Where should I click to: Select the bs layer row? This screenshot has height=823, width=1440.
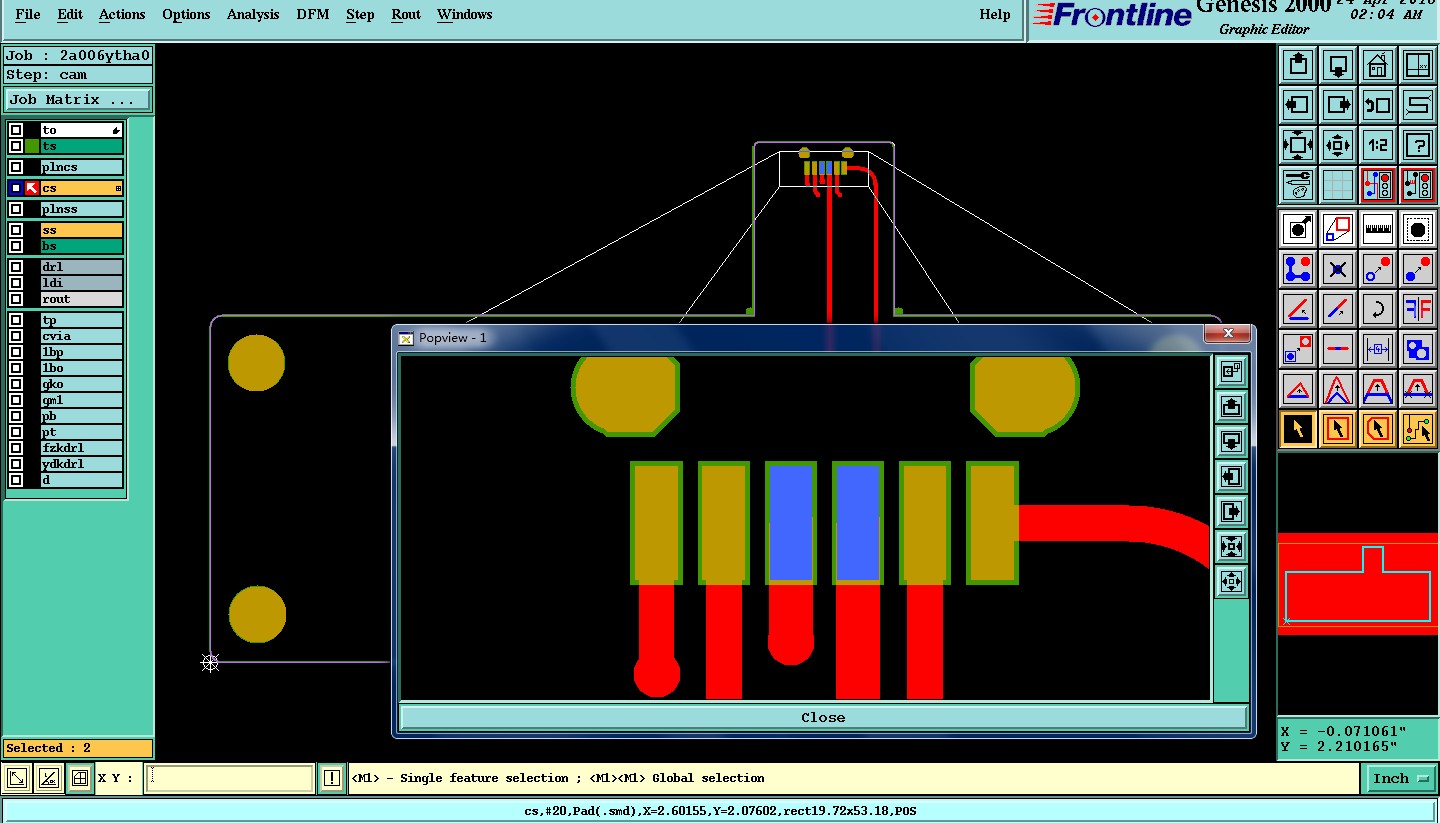[x=81, y=246]
